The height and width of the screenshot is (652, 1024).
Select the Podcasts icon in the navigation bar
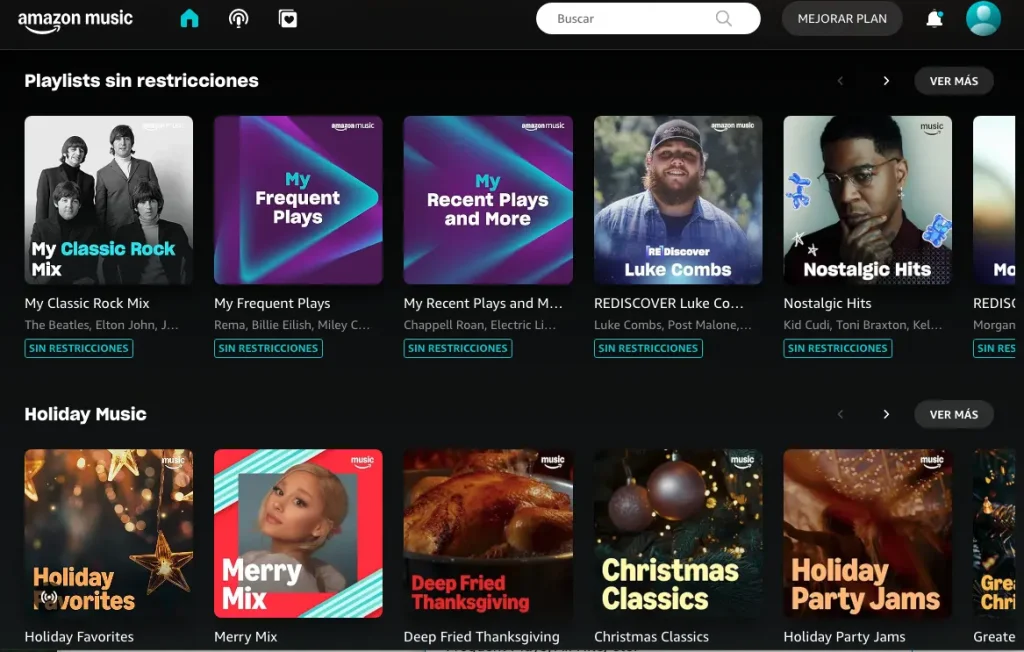(x=238, y=18)
